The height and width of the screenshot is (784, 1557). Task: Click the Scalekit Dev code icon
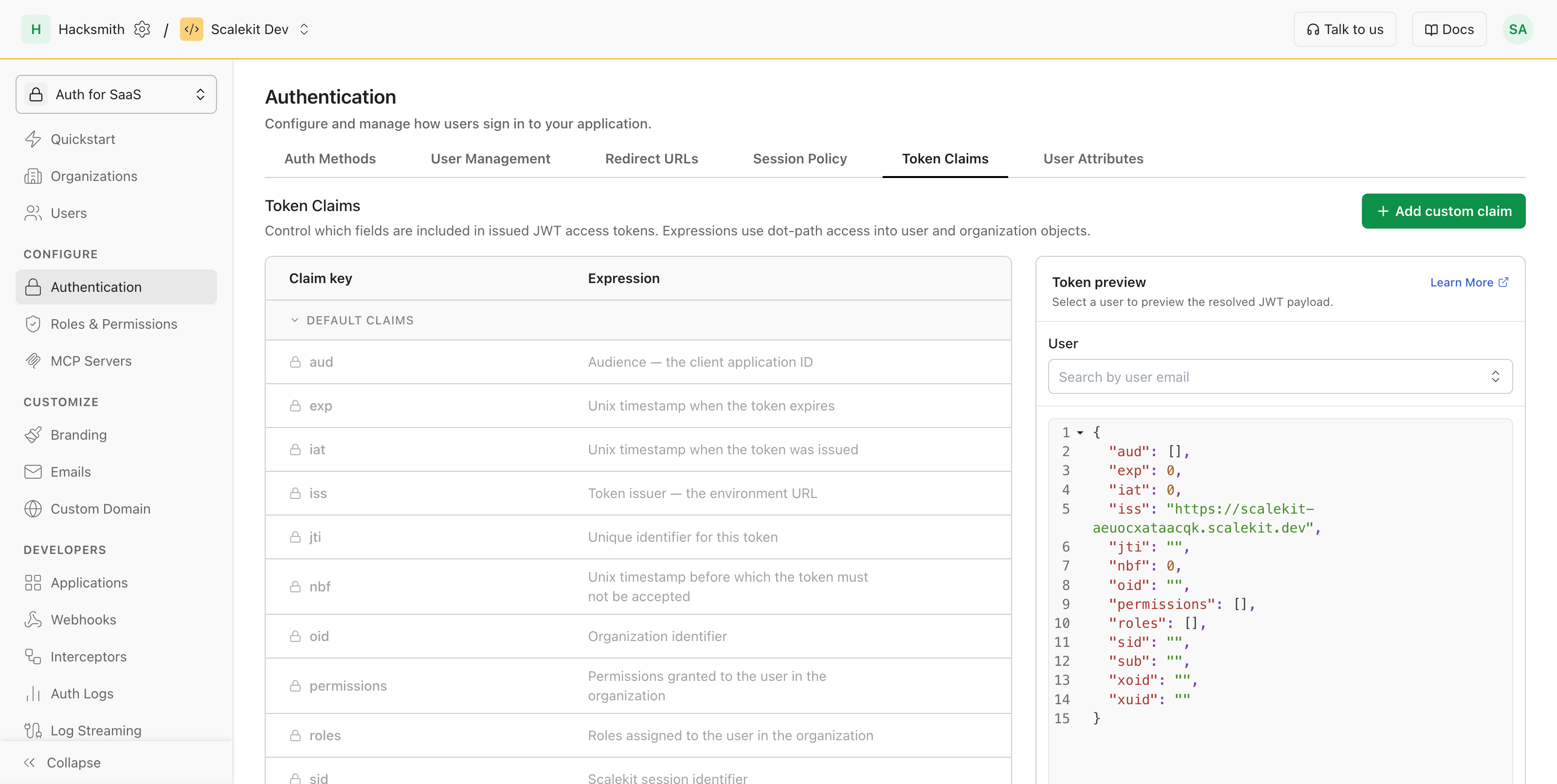(x=192, y=29)
